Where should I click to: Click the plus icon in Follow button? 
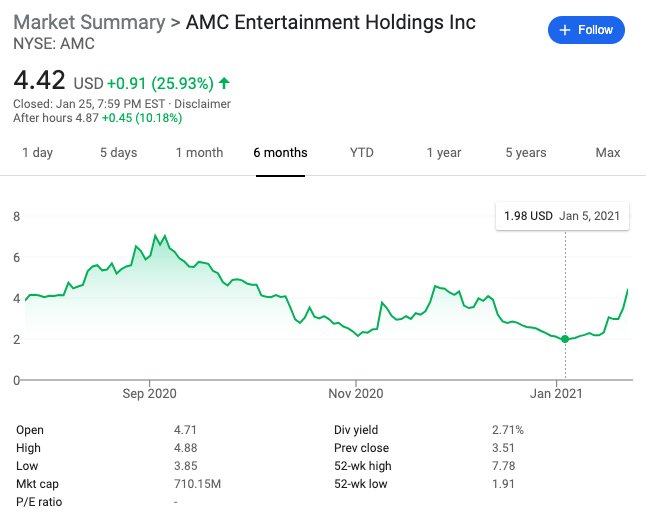[566, 30]
